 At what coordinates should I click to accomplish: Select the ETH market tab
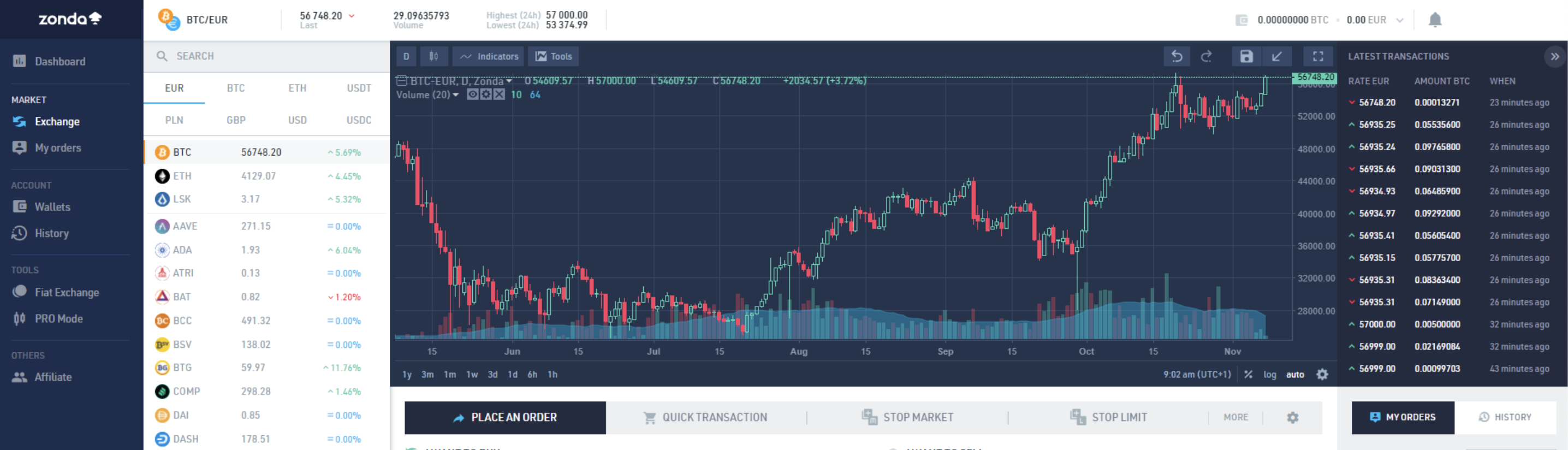(x=297, y=88)
